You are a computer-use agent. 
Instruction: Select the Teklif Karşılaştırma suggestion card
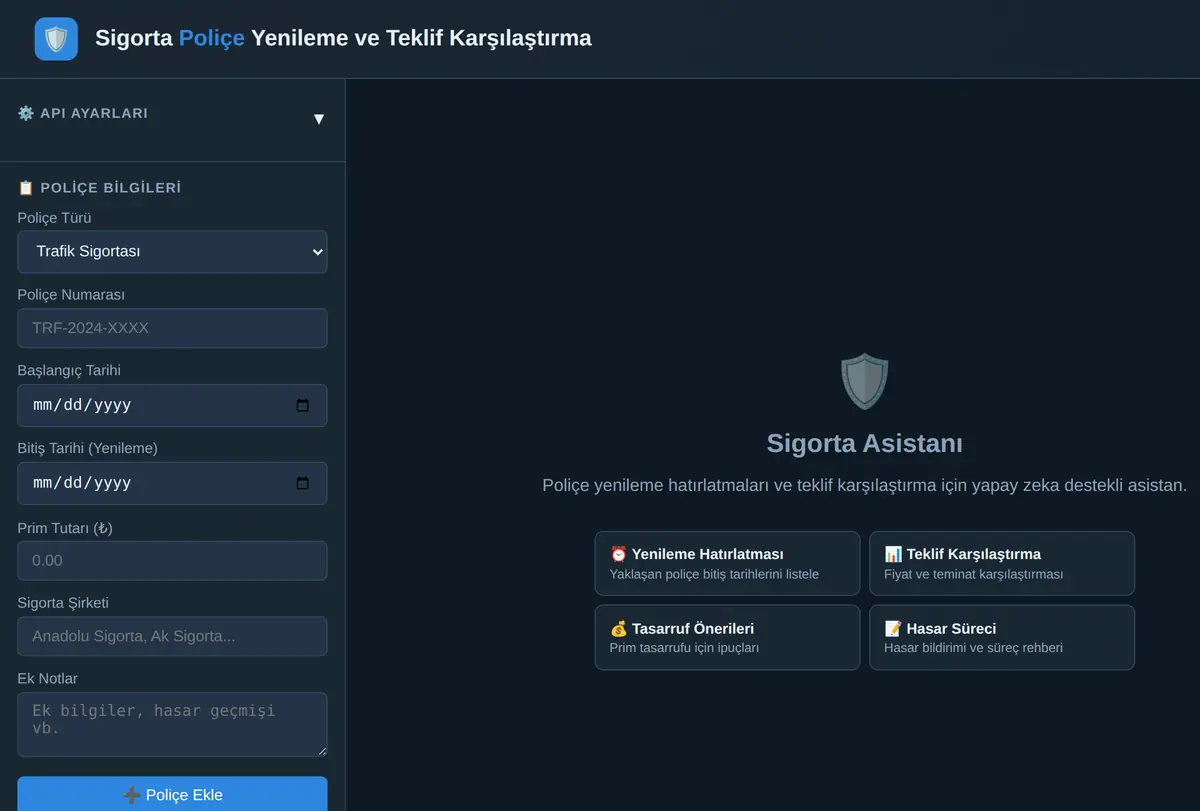tap(1002, 563)
